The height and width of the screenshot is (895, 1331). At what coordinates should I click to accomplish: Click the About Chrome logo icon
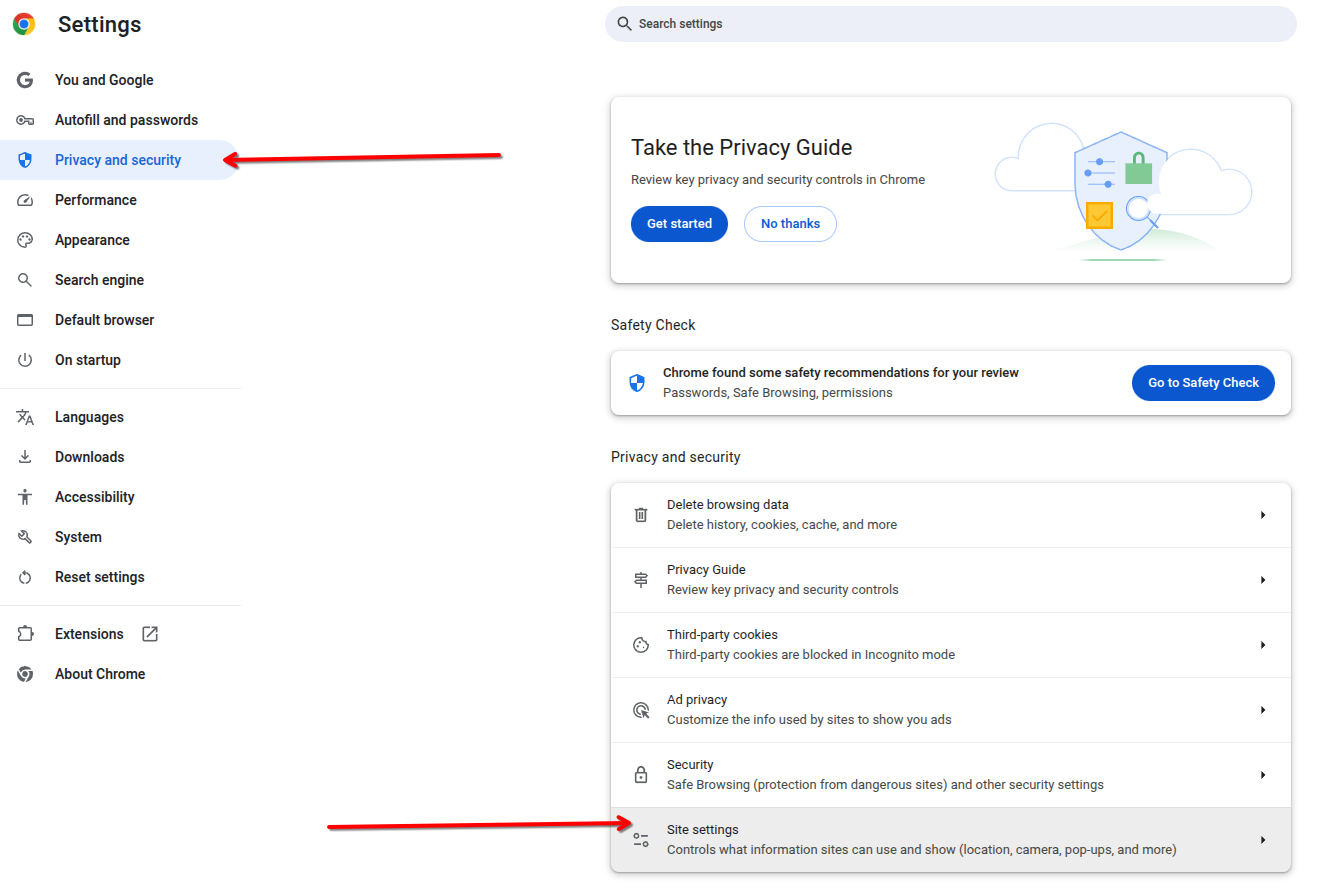point(25,674)
